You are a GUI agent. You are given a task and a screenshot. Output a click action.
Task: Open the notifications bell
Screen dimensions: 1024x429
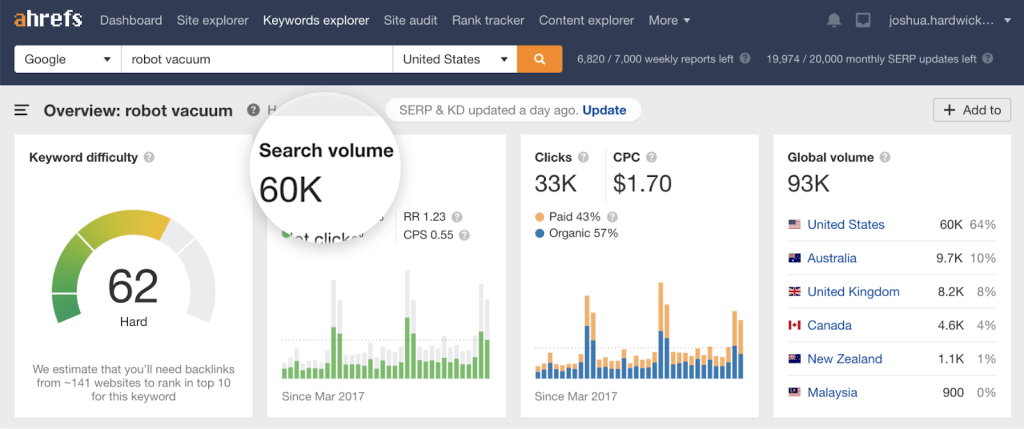tap(835, 20)
